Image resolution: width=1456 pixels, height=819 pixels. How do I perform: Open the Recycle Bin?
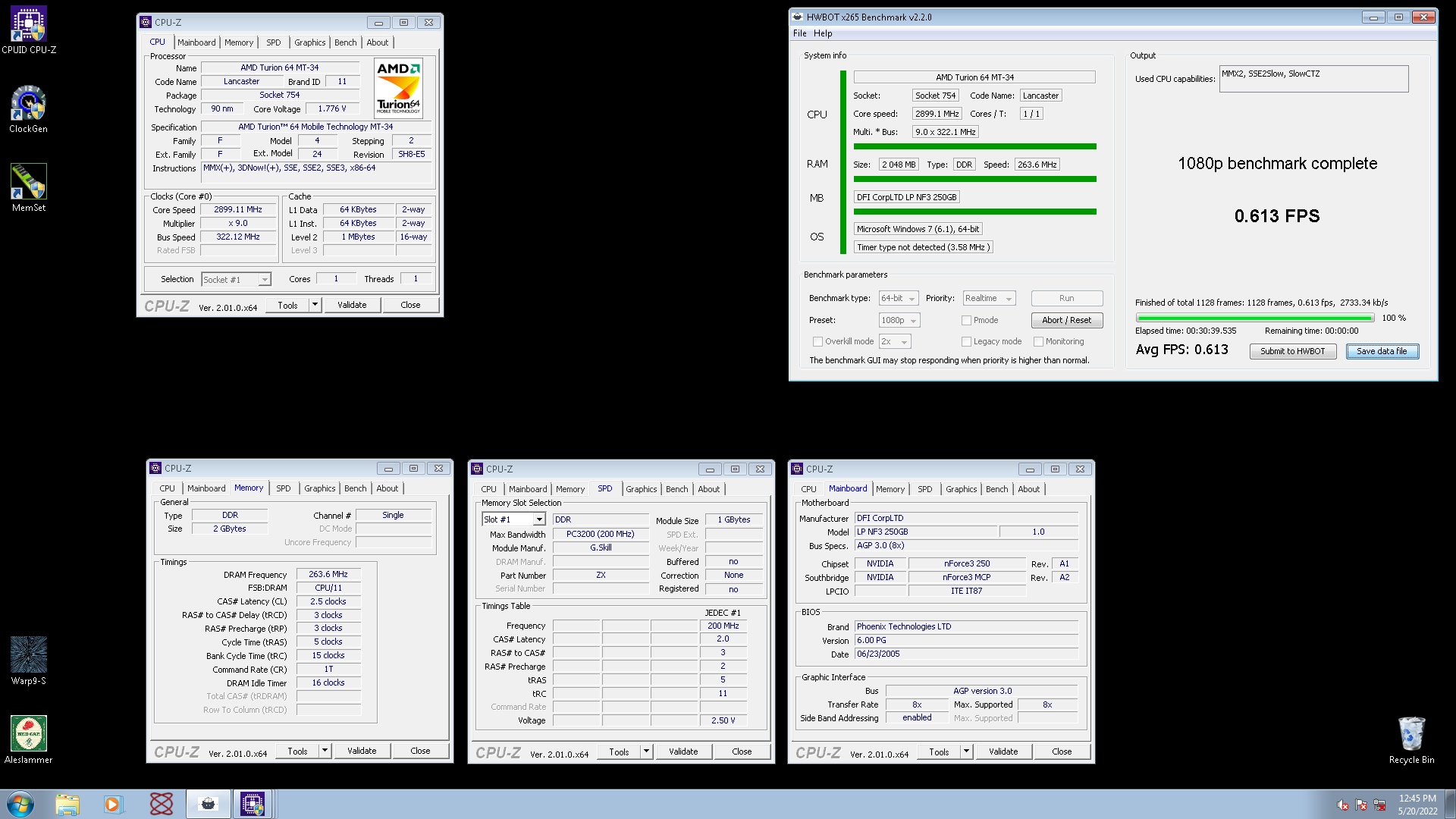(x=1411, y=739)
